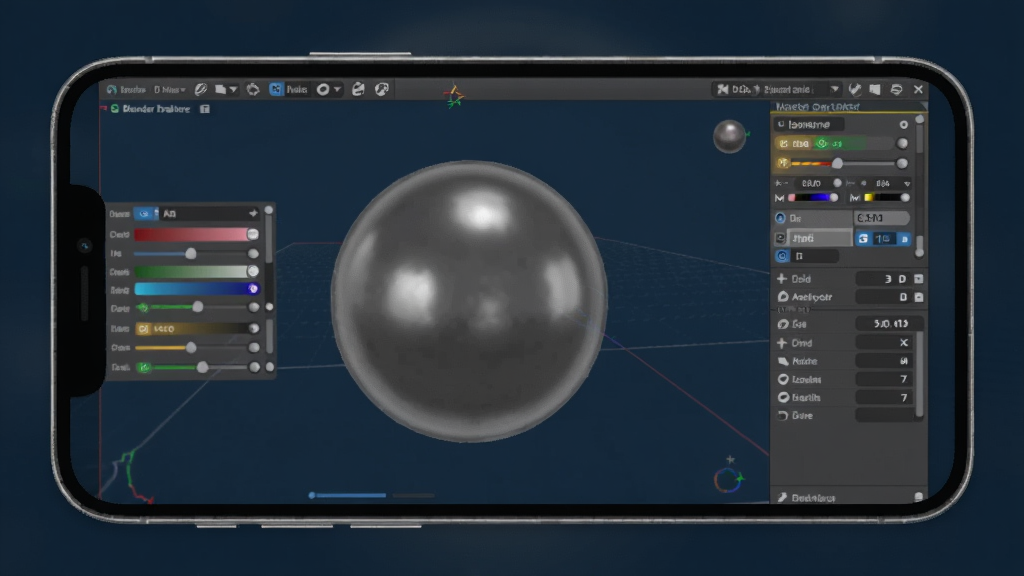Click the cyan-to-blue gradient bar in the left panel
Screen dimensions: 1024x576
(x=196, y=289)
